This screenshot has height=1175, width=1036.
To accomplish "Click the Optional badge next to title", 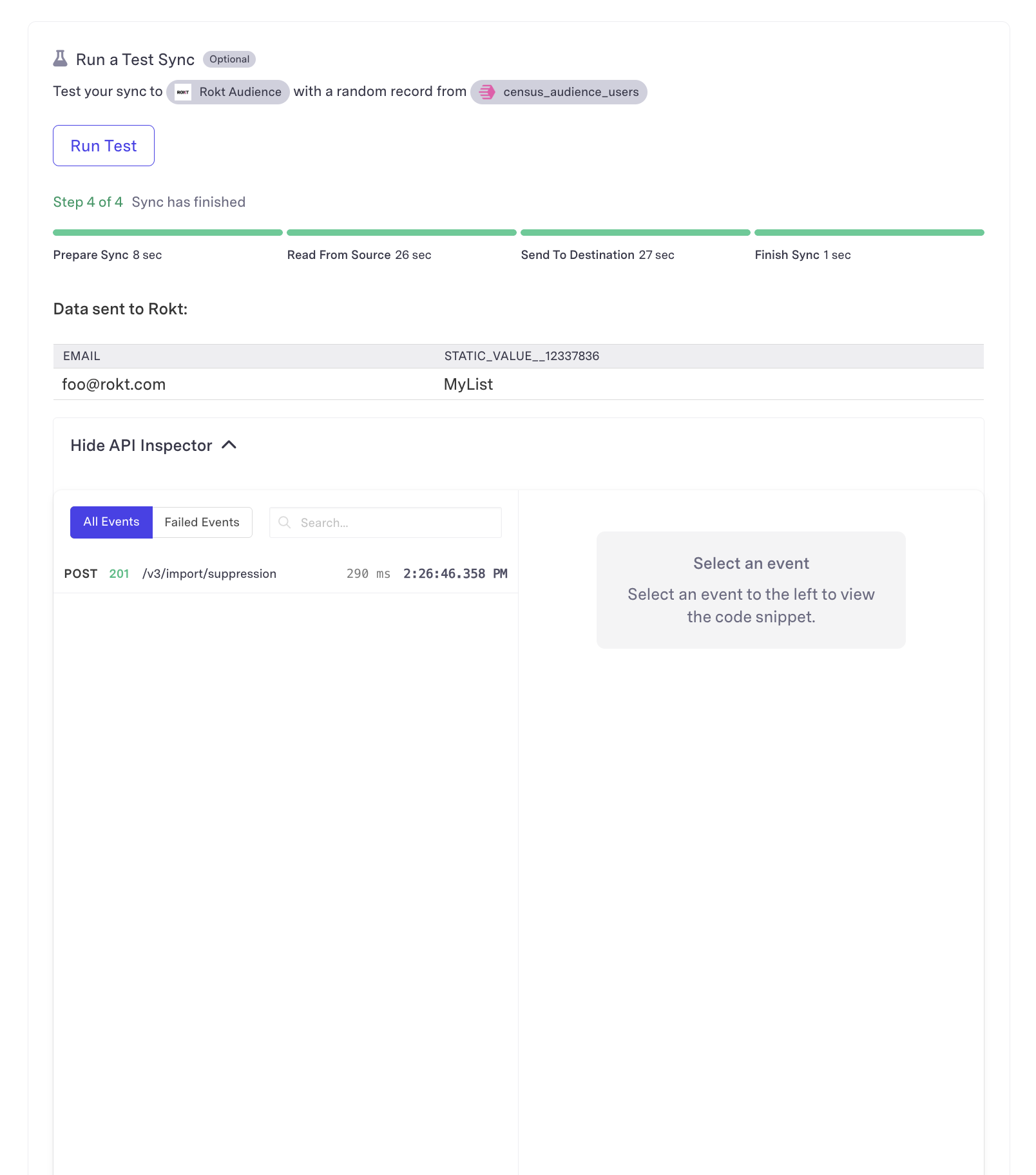I will click(229, 59).
